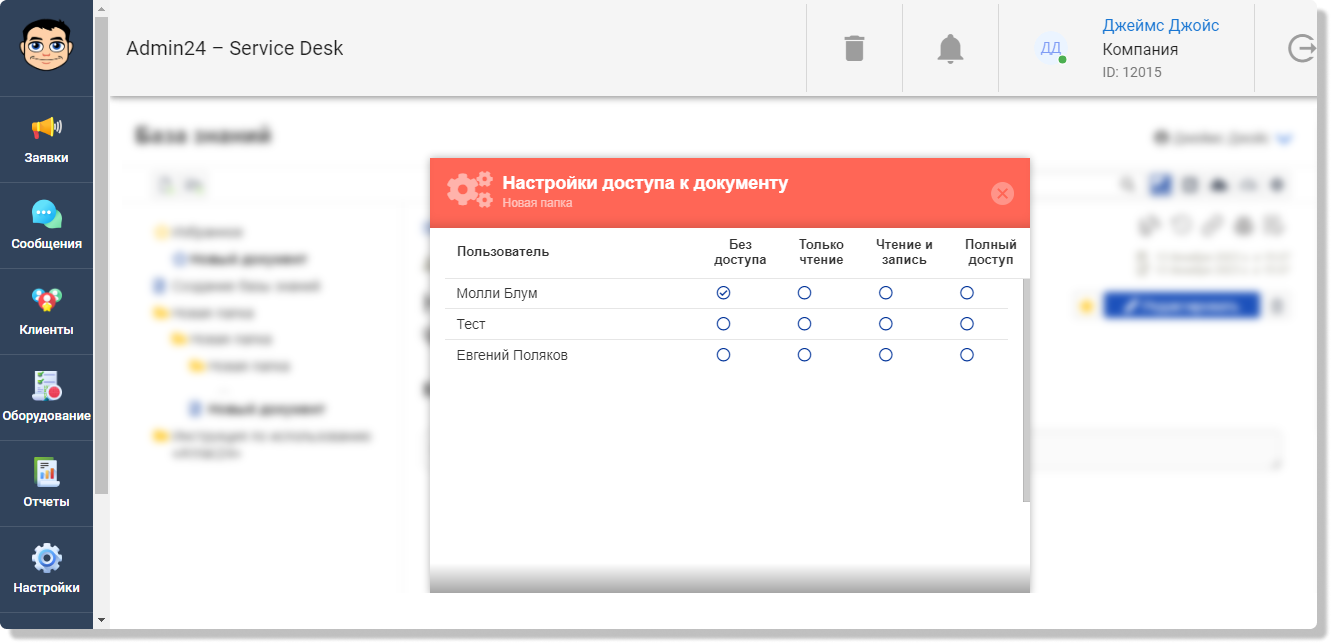
Task: Open the Настройки settings section
Action: (46, 570)
